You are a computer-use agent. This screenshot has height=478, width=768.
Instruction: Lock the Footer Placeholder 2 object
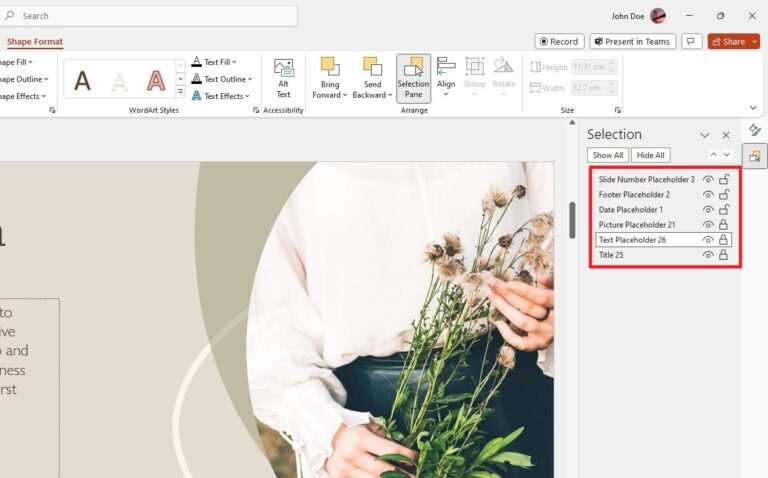[x=723, y=195]
